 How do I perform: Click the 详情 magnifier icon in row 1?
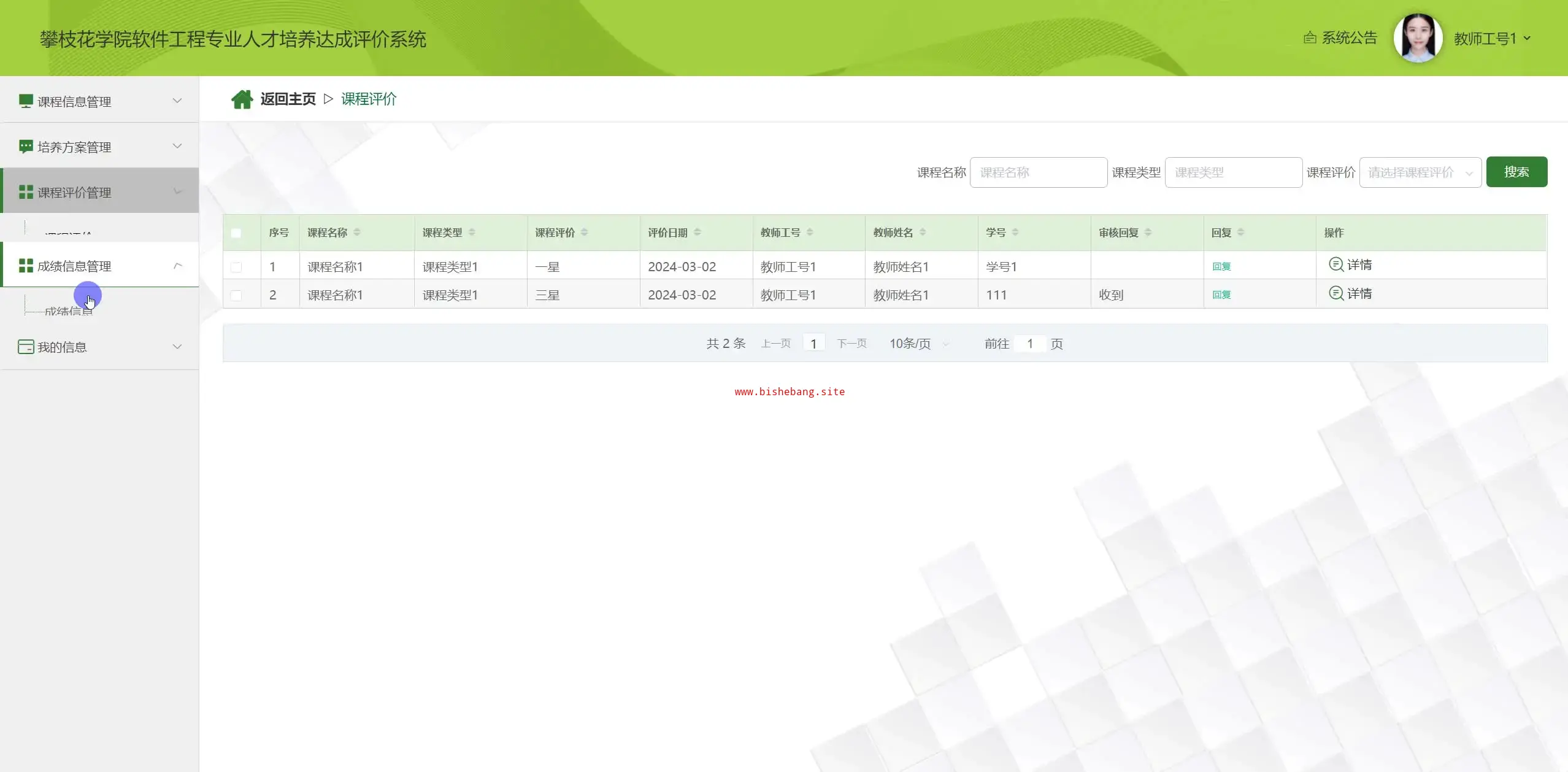coord(1335,264)
